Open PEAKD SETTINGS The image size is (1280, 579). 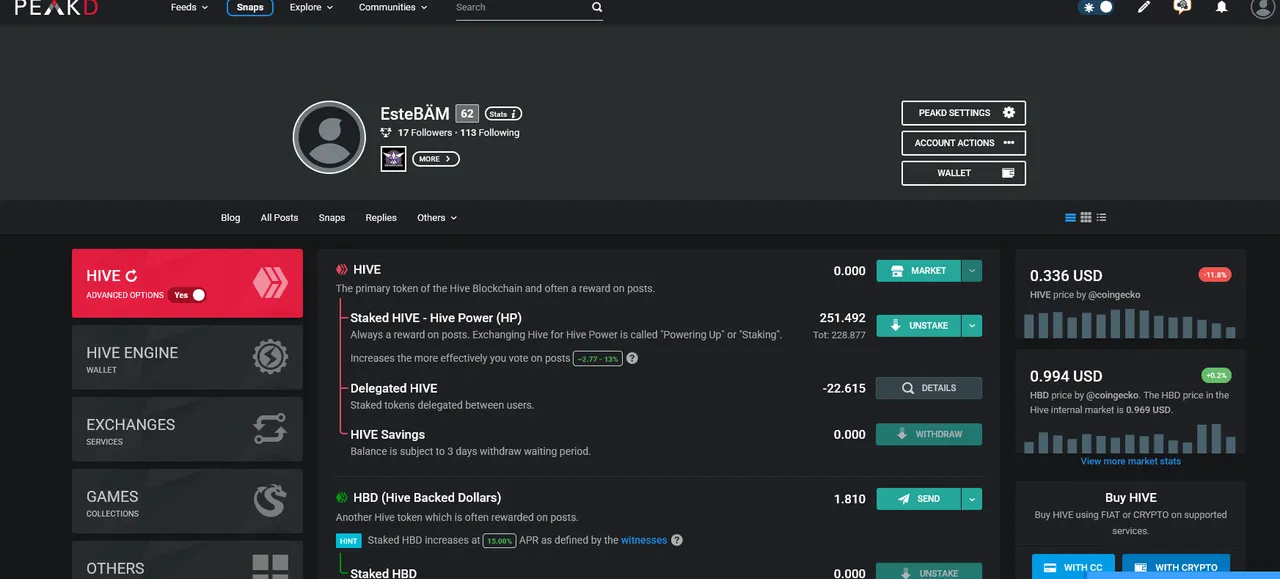click(x=964, y=113)
